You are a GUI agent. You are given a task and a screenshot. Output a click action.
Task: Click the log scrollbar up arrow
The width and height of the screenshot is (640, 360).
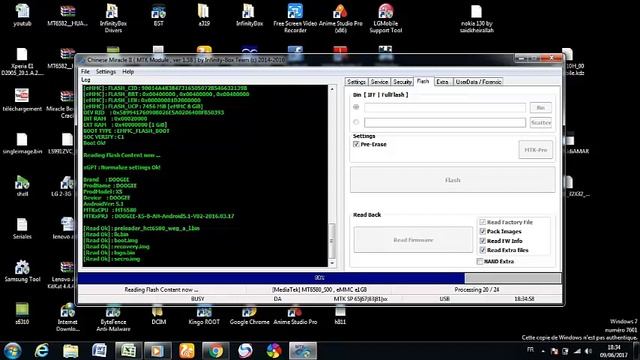point(332,89)
